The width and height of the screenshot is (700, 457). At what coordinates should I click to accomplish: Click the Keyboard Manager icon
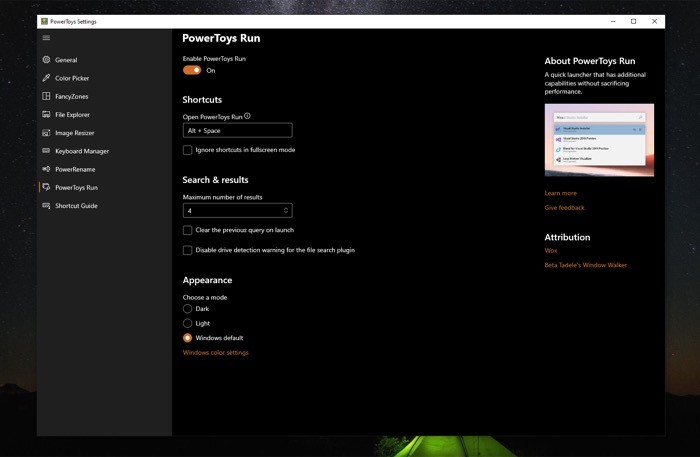[46, 151]
